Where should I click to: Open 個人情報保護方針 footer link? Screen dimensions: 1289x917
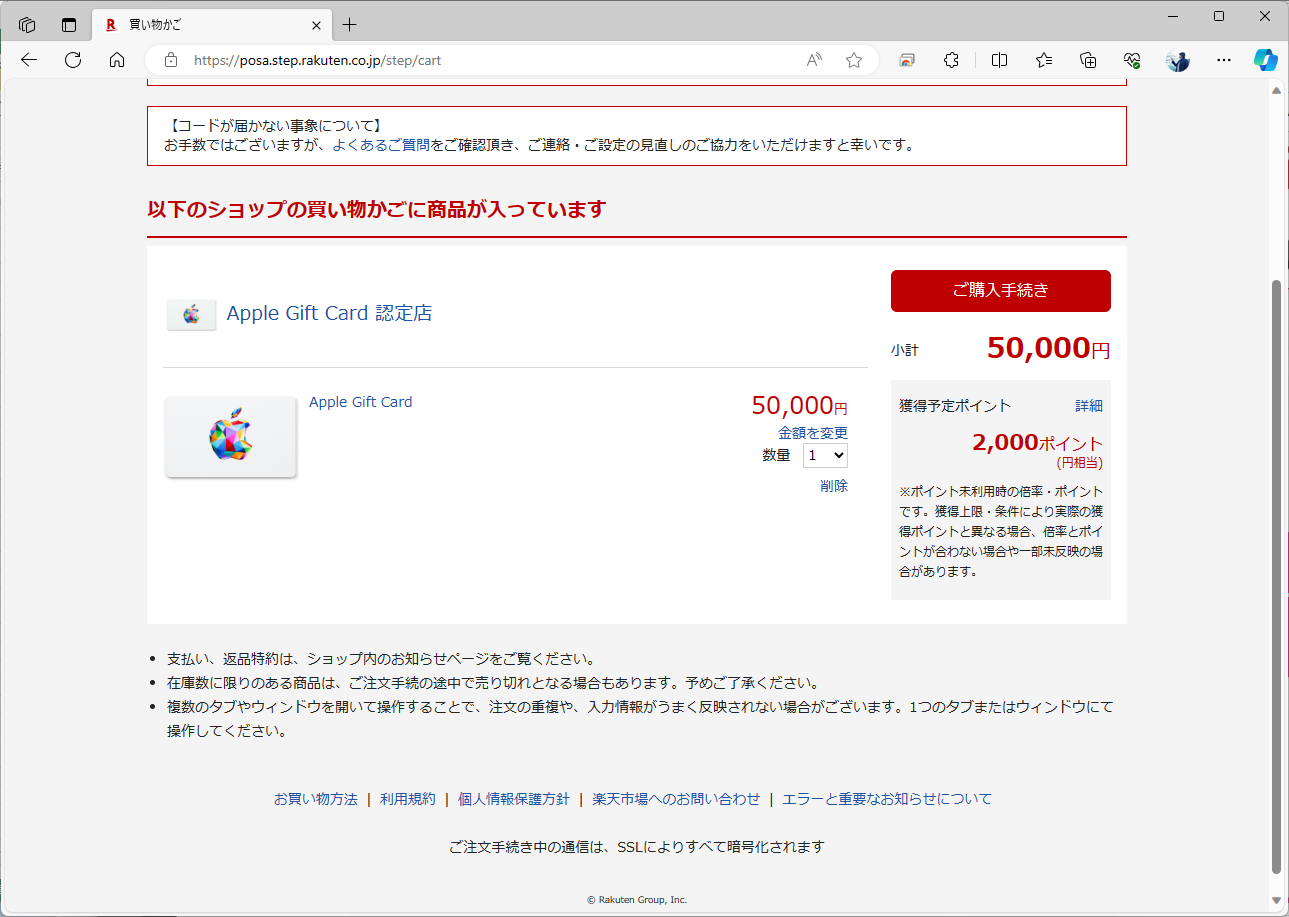514,799
